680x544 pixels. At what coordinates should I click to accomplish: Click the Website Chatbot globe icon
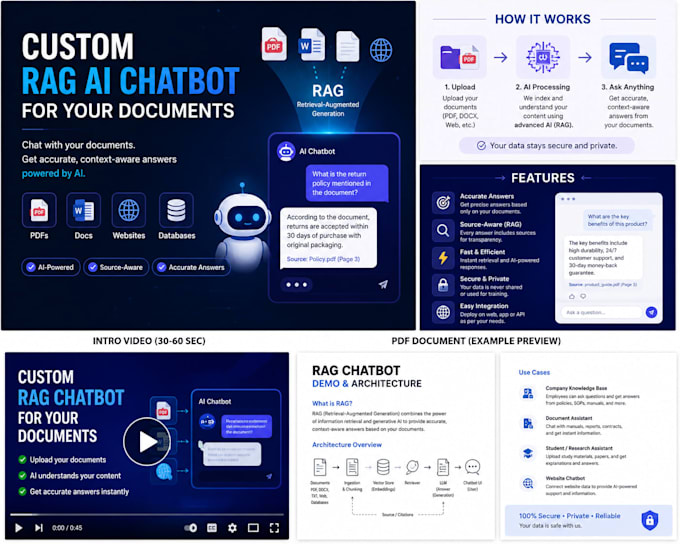pyautogui.click(x=528, y=483)
